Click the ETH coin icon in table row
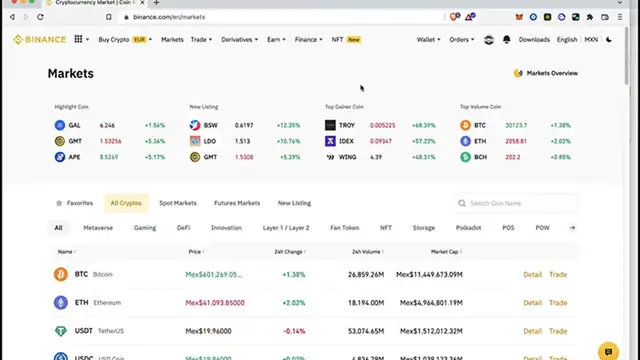This screenshot has width=640, height=360. [61, 302]
